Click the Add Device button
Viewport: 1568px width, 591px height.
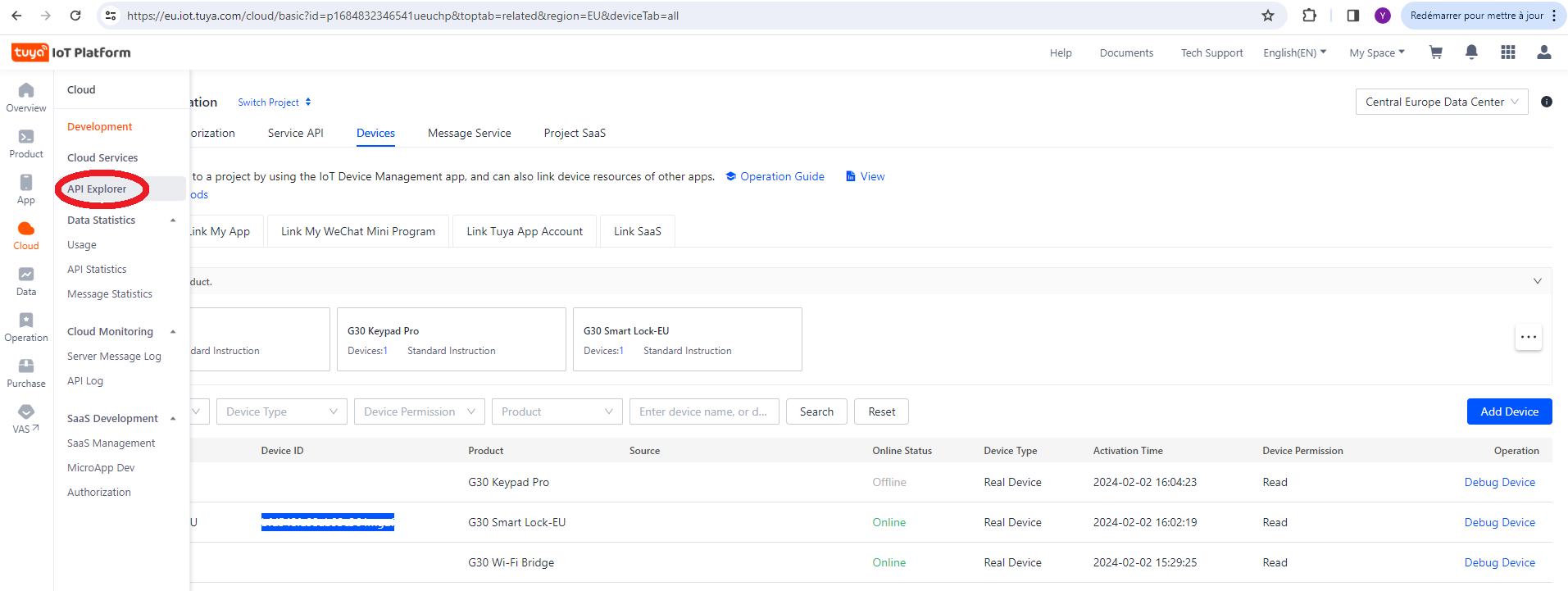click(x=1509, y=411)
